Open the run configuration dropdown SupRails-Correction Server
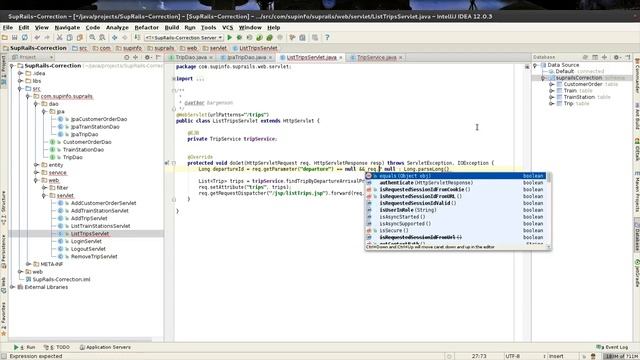This screenshot has width=640, height=360. pyautogui.click(x=184, y=38)
